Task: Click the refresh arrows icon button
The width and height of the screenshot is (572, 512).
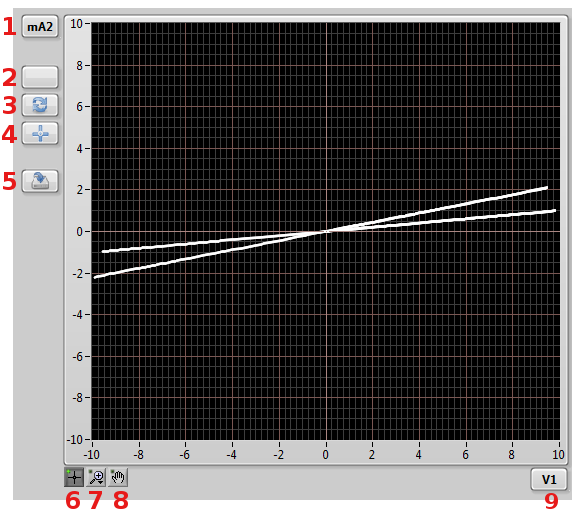Action: 40,105
